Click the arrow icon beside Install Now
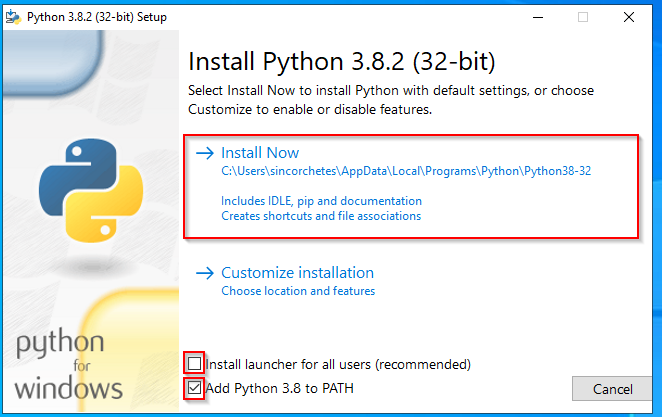The width and height of the screenshot is (662, 417). (x=205, y=153)
